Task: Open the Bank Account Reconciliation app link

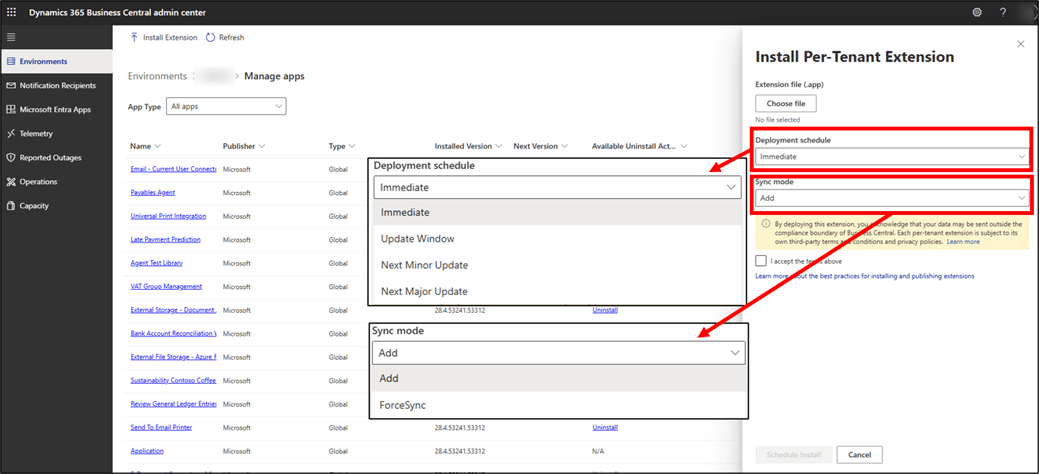Action: [174, 333]
